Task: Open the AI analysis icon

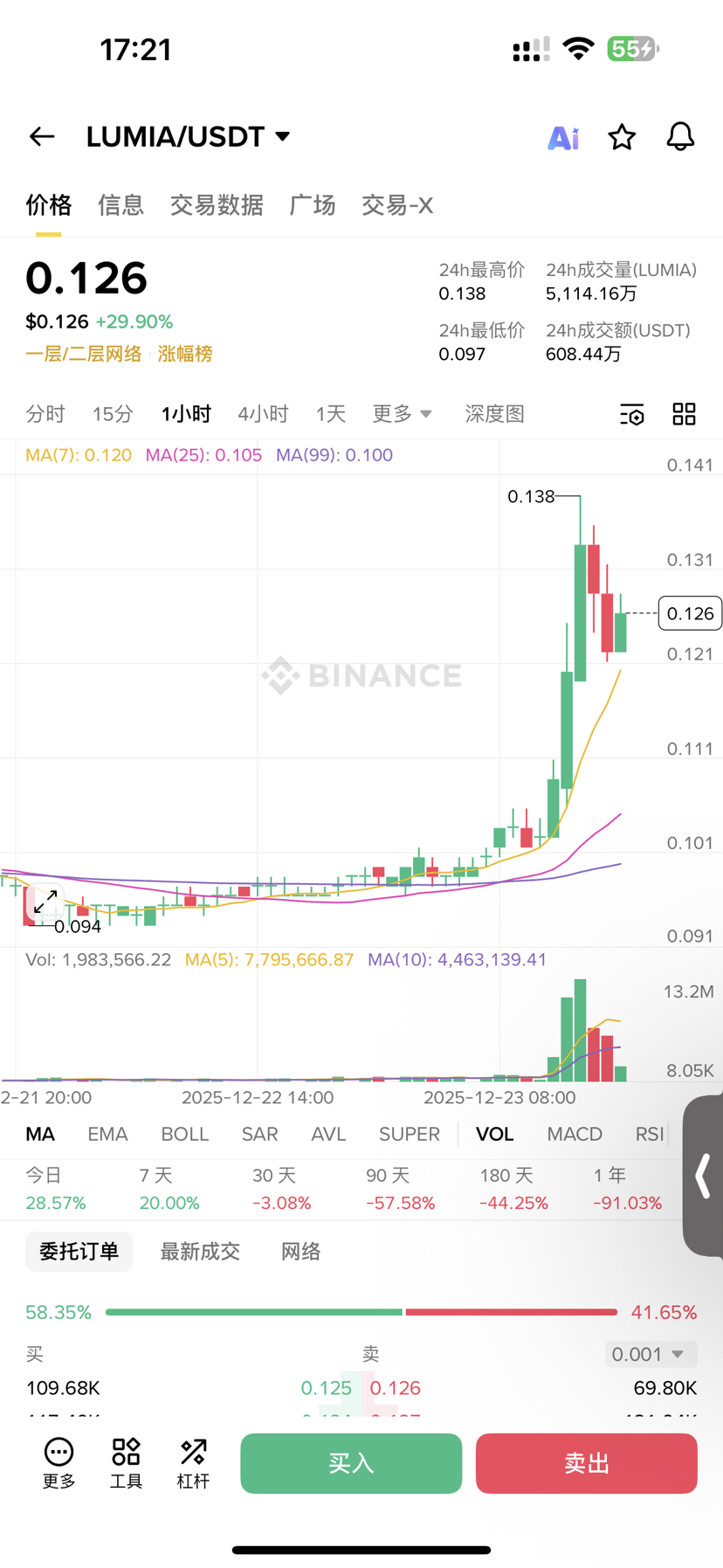Action: pos(563,137)
